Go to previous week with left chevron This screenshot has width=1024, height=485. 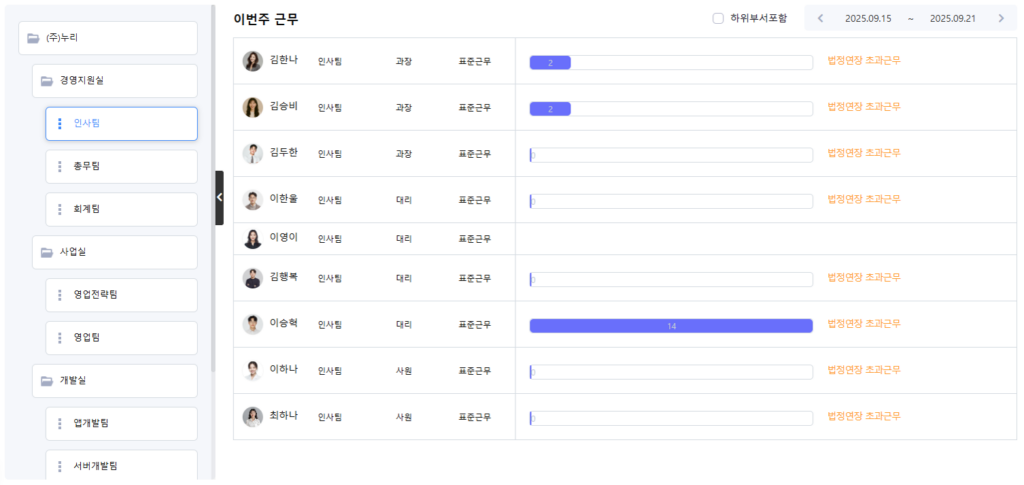[821, 18]
